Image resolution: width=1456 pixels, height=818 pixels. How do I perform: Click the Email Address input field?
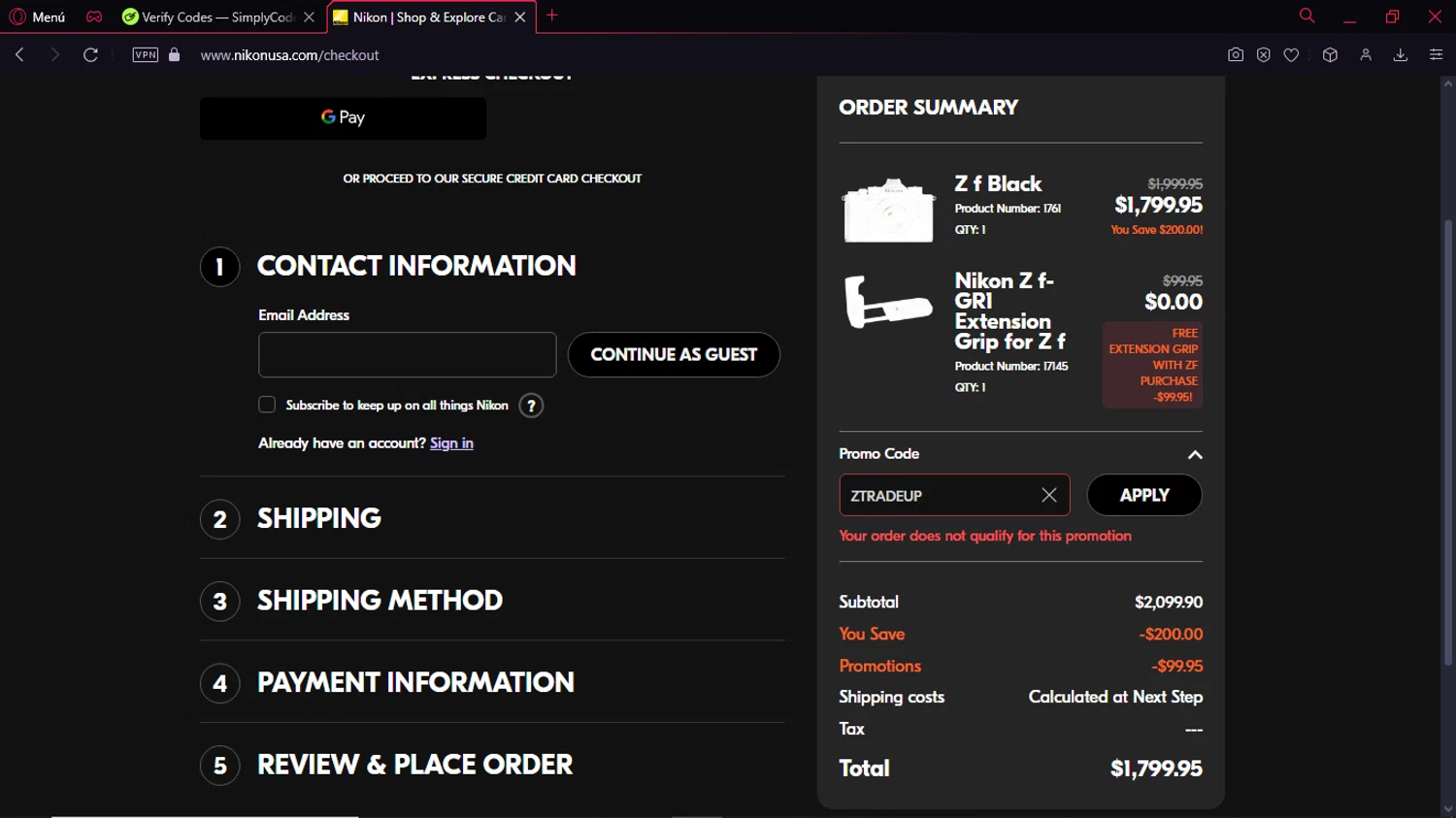[407, 355]
